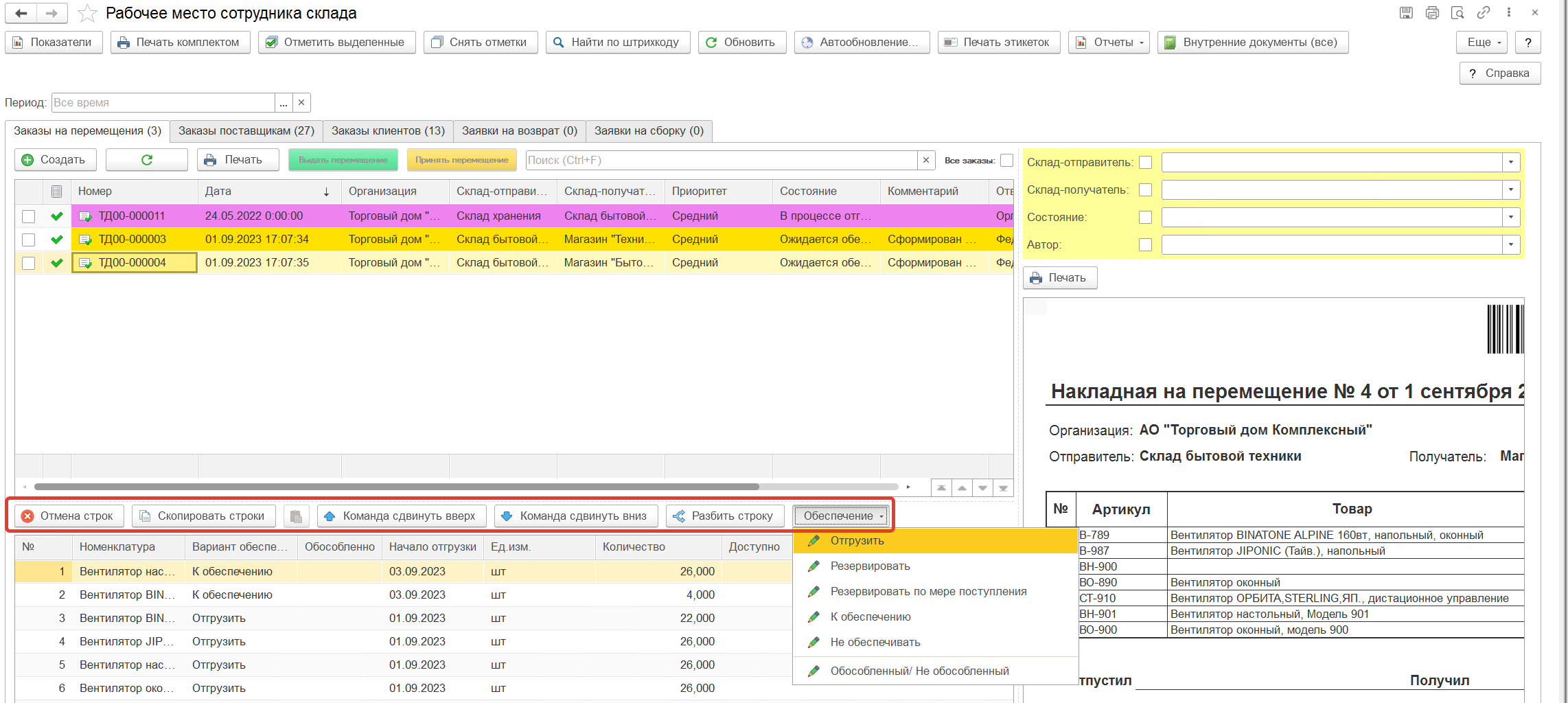Click the forward navigation arrow
Screen dimensions: 1568x703
click(51, 13)
